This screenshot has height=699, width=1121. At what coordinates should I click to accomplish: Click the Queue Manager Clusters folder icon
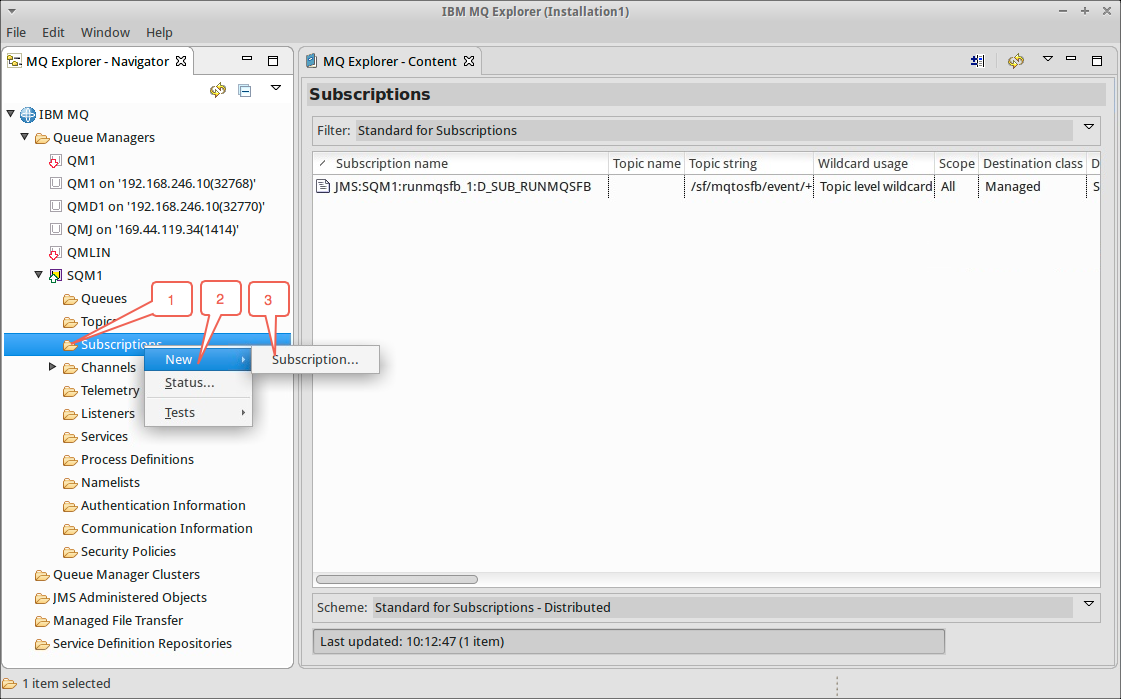pos(42,575)
